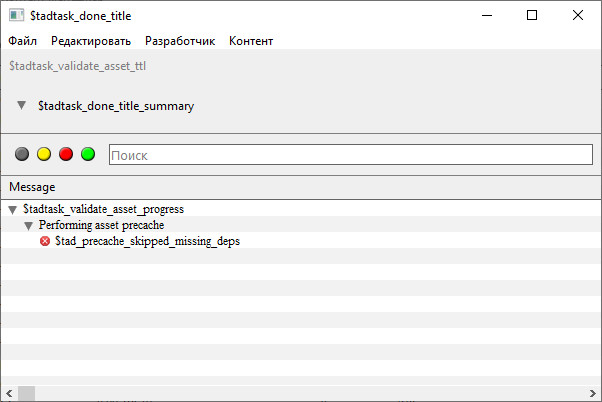602x402 pixels.
Task: Open the Разработчик menu
Action: click(180, 41)
